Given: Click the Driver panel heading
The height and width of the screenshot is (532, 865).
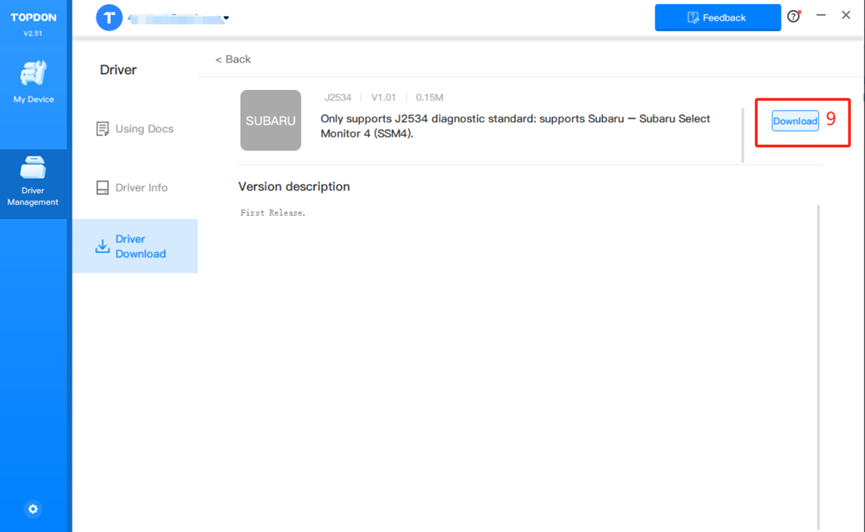Looking at the screenshot, I should click(118, 70).
